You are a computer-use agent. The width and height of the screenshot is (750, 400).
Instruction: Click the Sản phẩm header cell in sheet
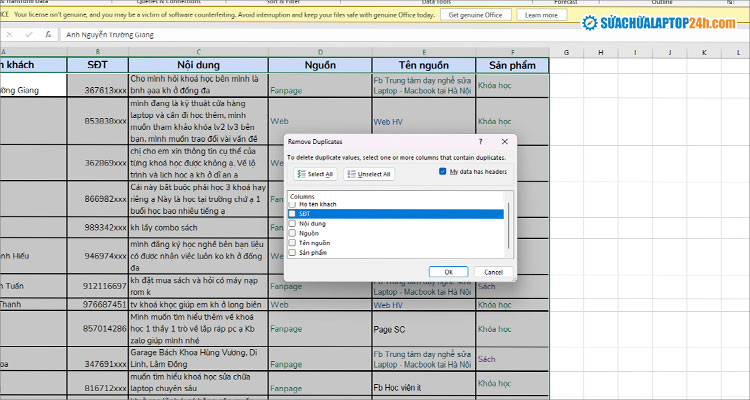pyautogui.click(x=512, y=65)
